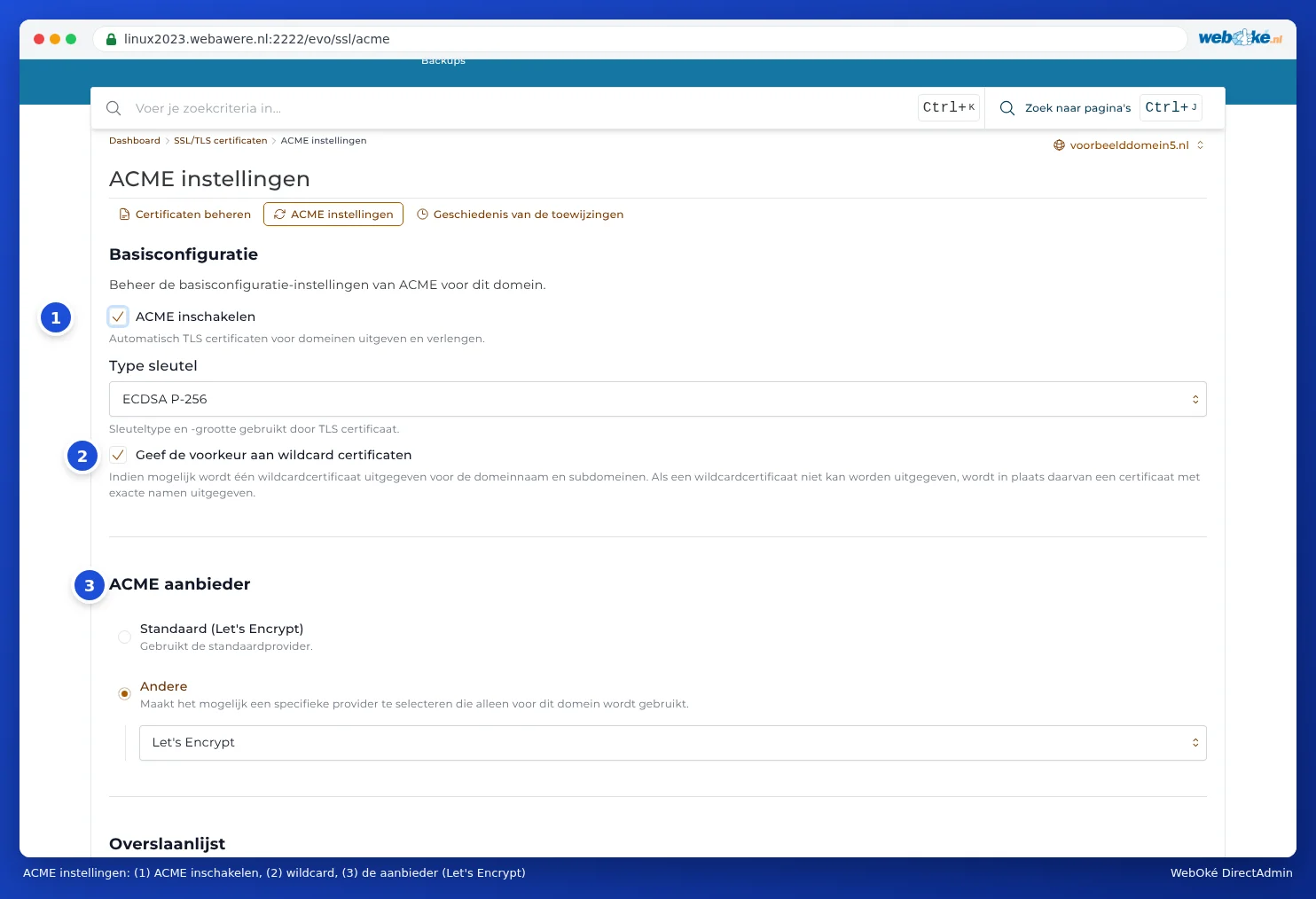Click the ACME aanbieder heading

180,584
